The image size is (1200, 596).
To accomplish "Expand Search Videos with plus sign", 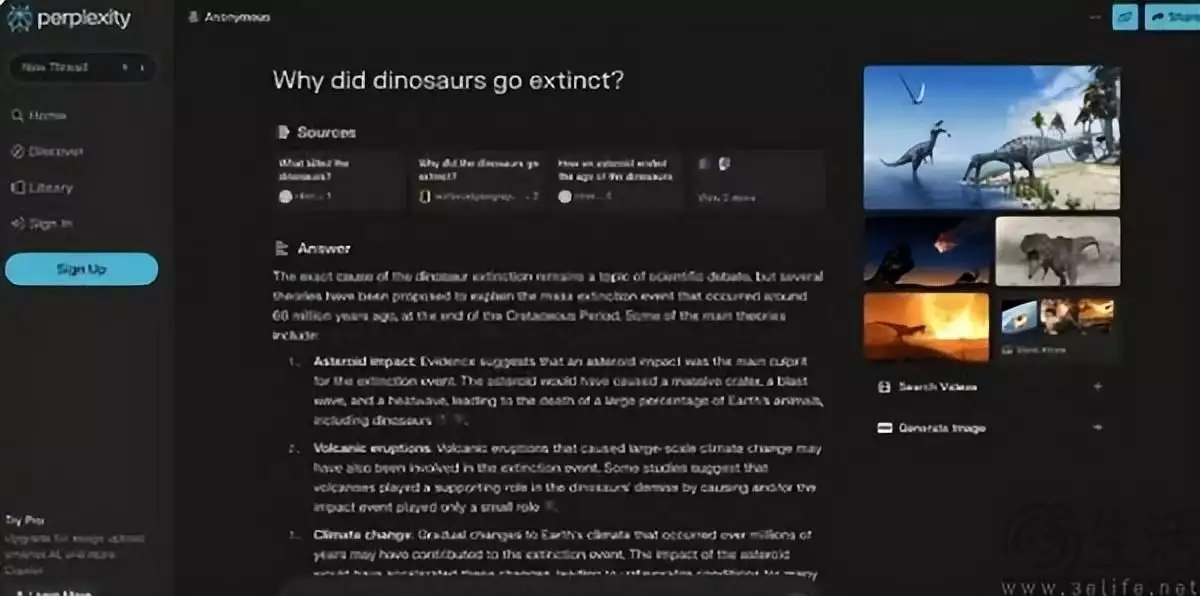I will (x=1098, y=387).
